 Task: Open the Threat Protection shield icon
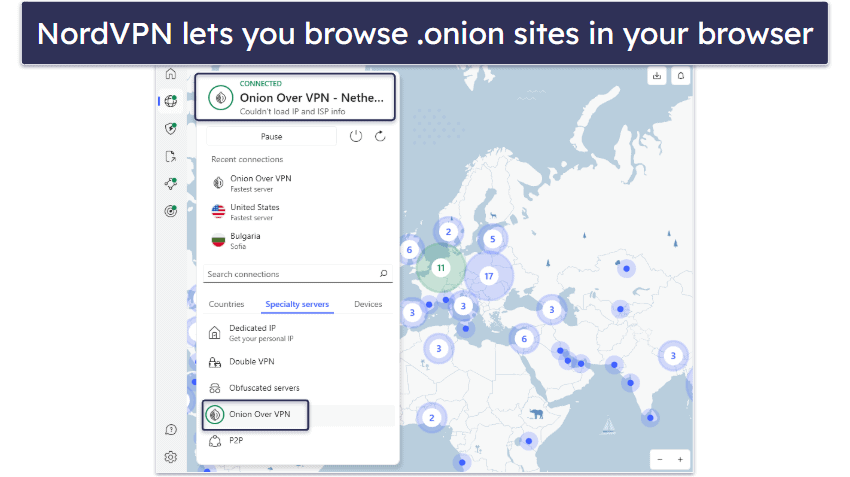pos(171,128)
